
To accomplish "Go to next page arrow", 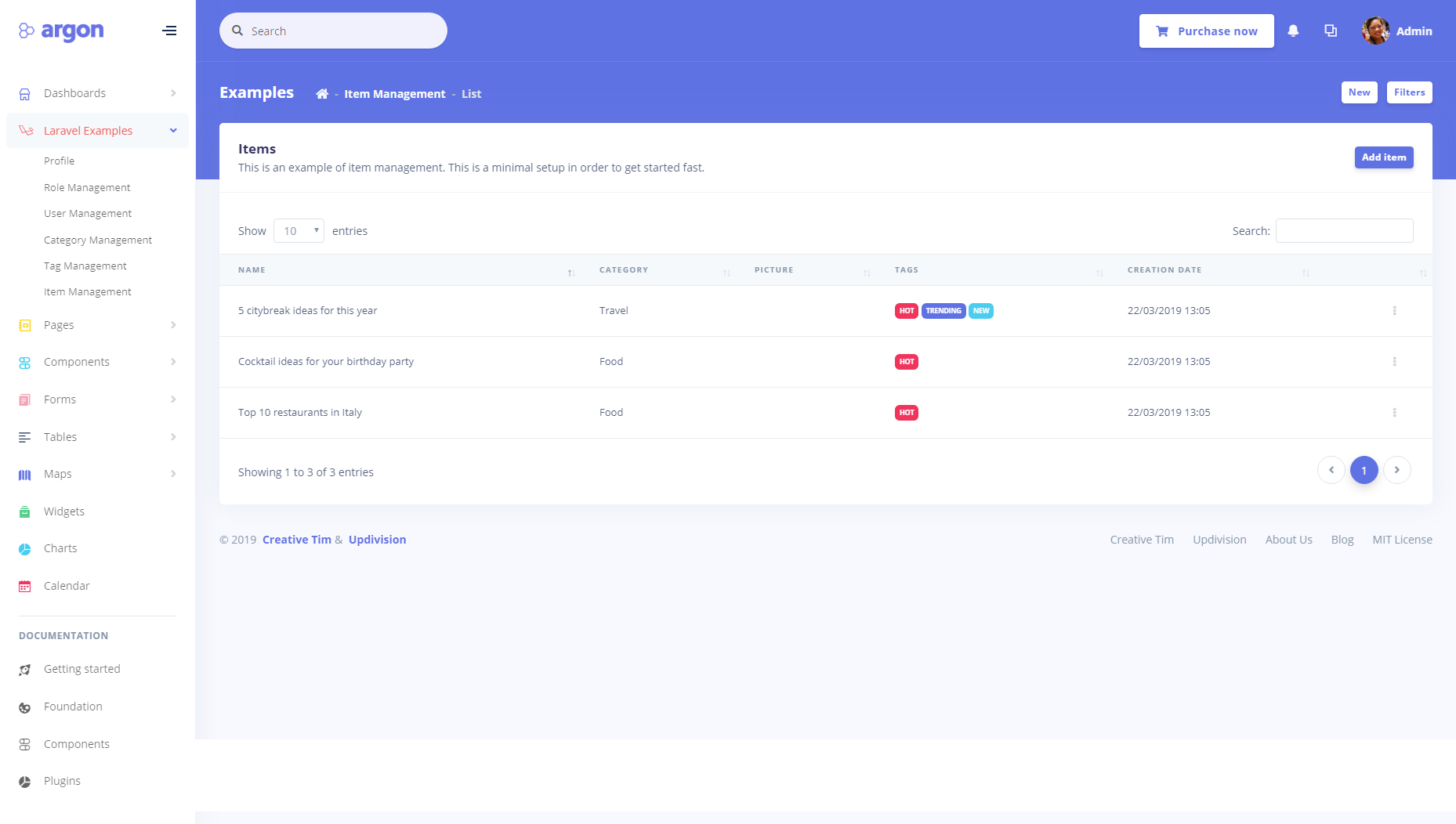I will [x=1396, y=470].
